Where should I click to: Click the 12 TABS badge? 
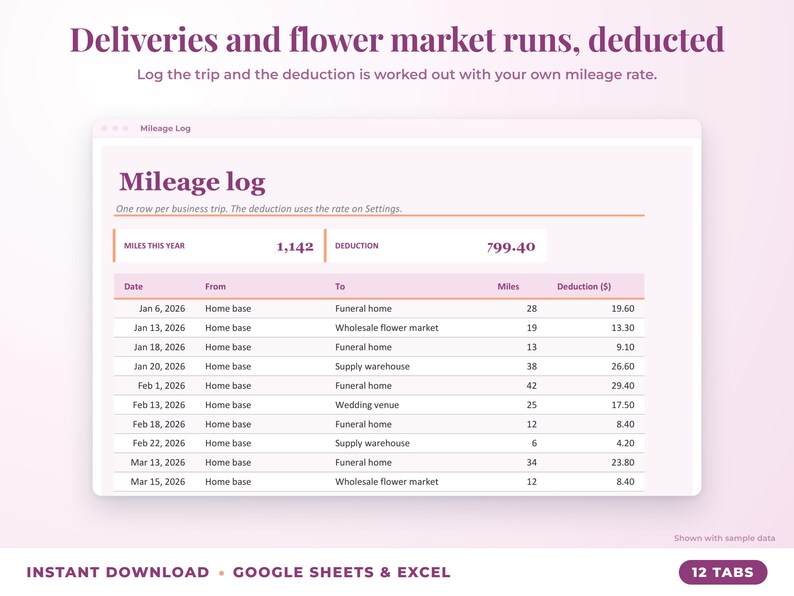click(x=723, y=572)
